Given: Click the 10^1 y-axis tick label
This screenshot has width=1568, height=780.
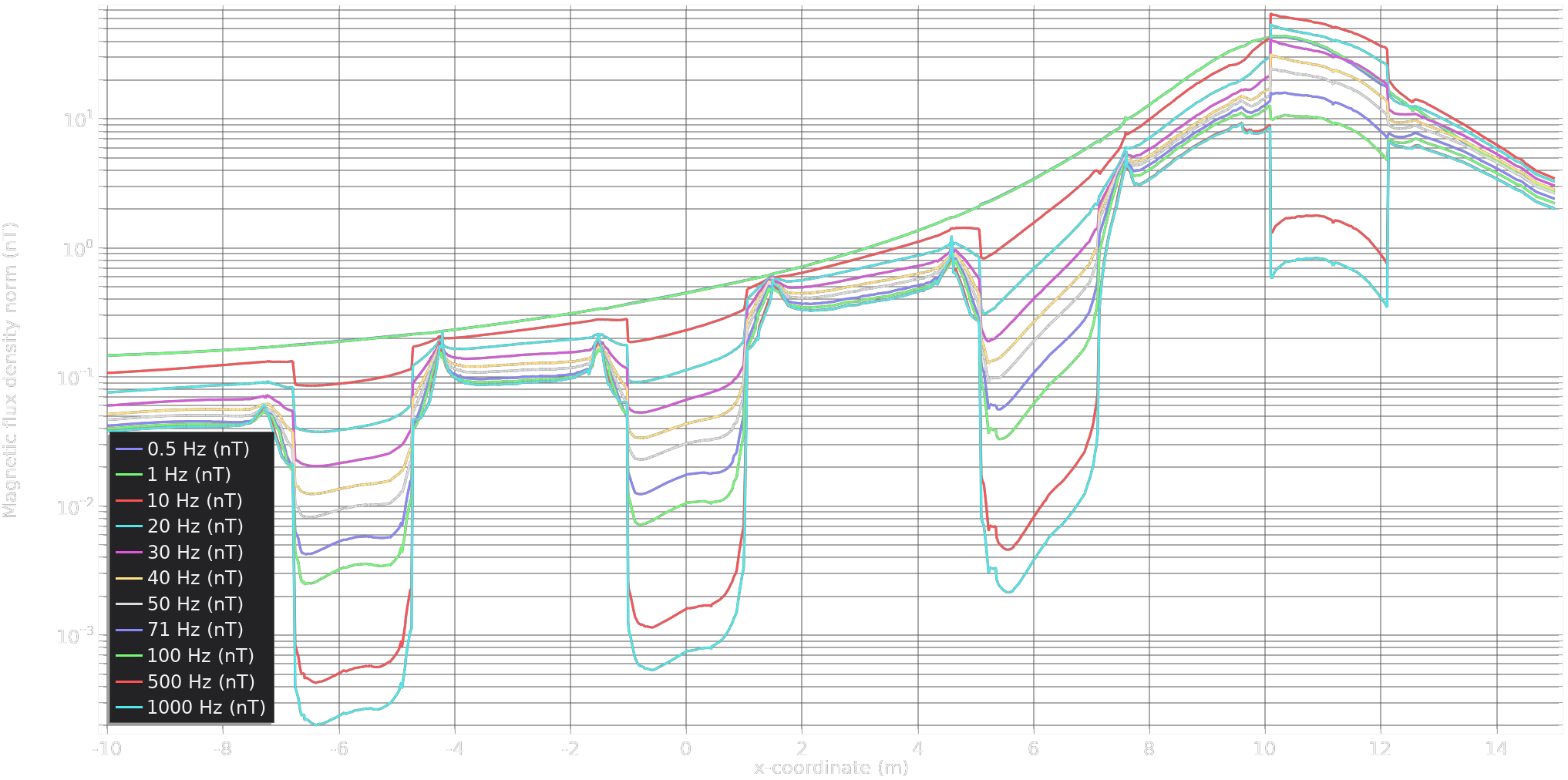Looking at the screenshot, I should [x=78, y=120].
